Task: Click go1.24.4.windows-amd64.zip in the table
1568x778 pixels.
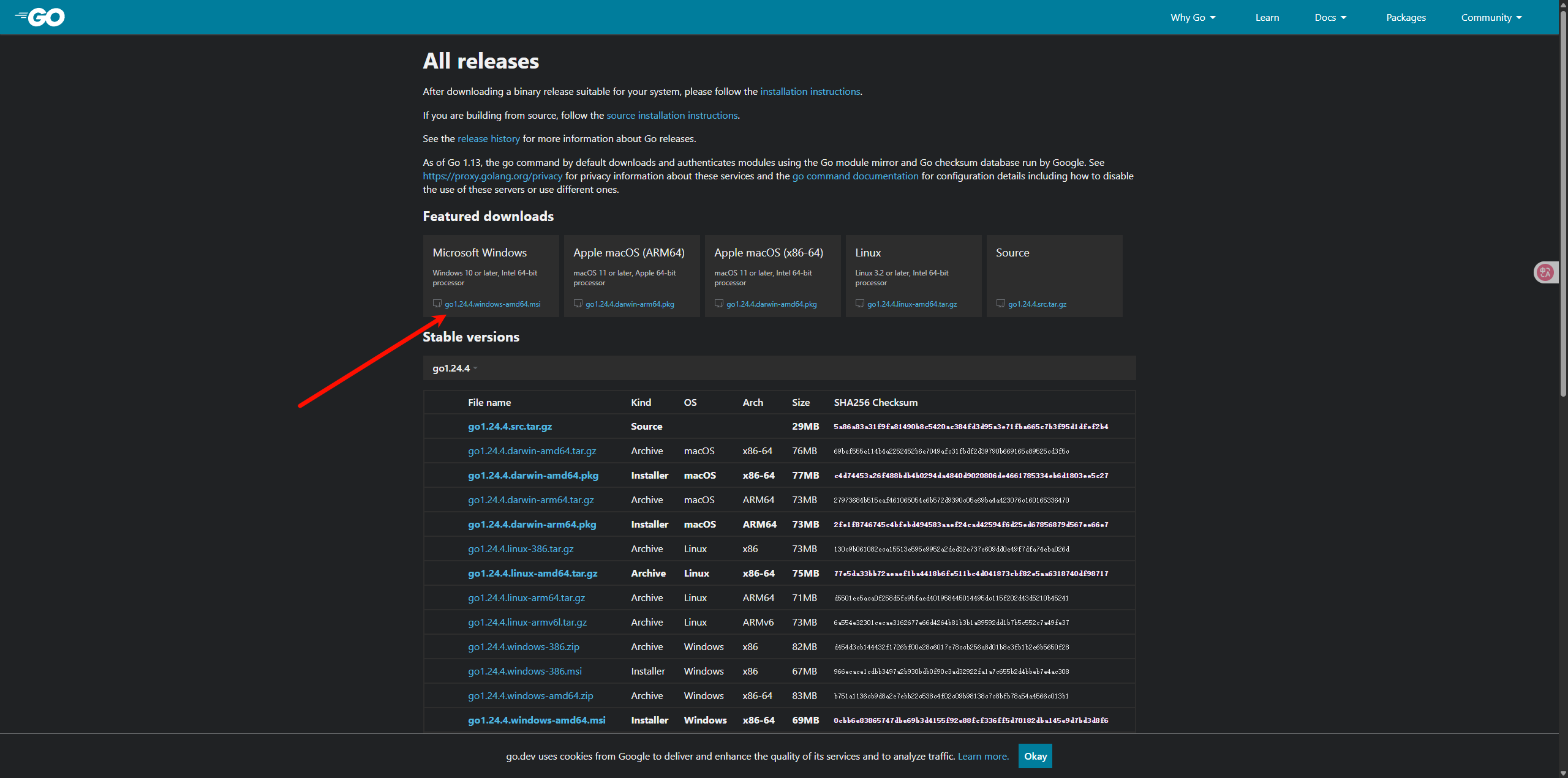Action: click(530, 695)
